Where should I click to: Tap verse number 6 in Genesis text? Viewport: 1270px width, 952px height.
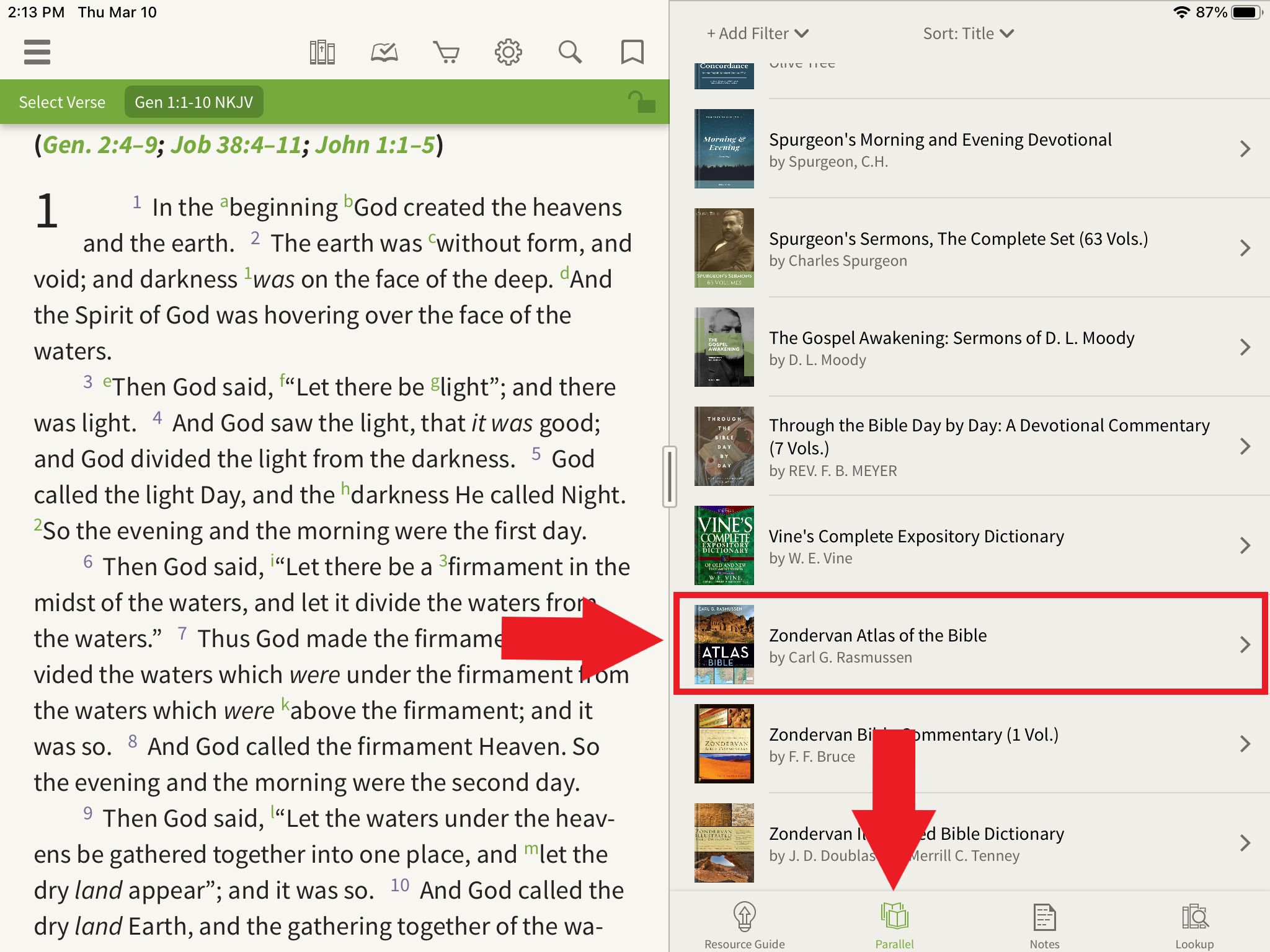coord(88,562)
